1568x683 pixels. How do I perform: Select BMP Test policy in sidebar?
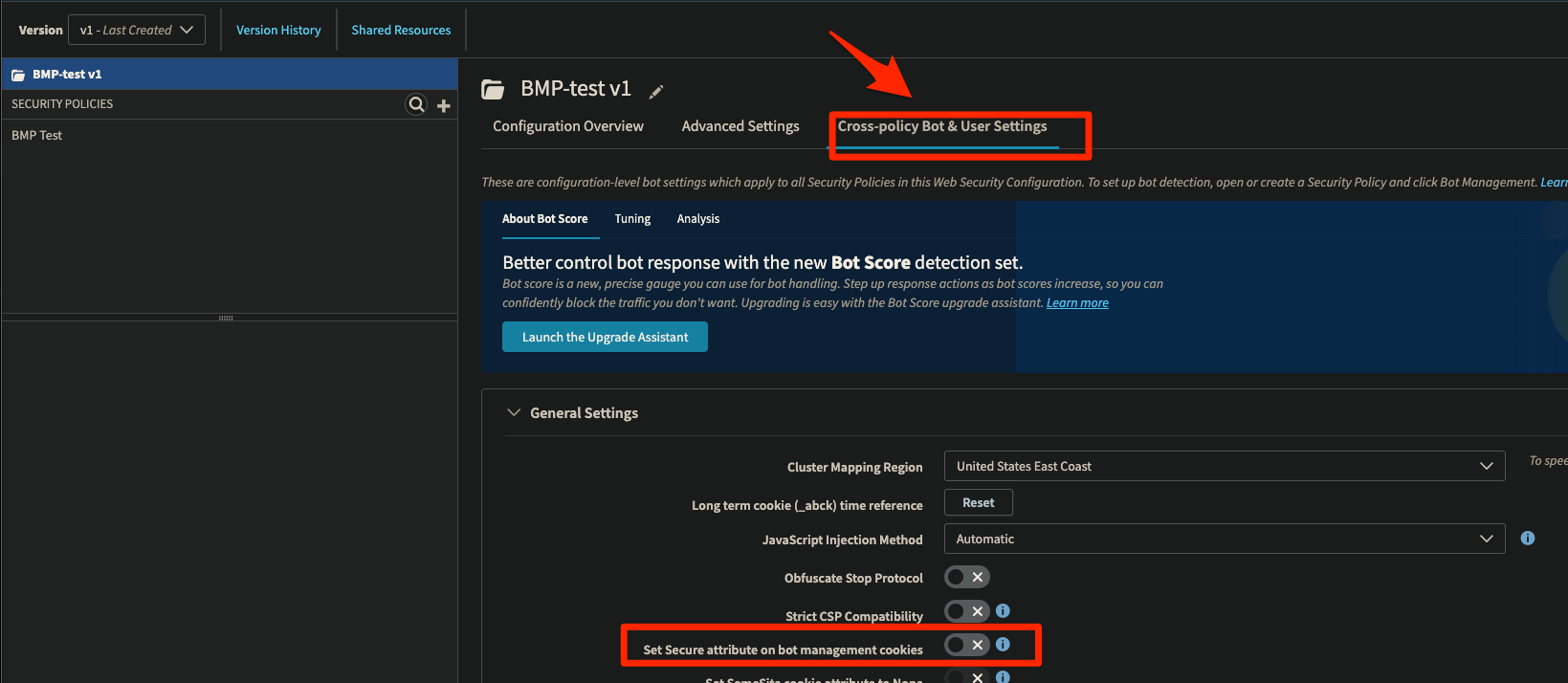pyautogui.click(x=37, y=136)
